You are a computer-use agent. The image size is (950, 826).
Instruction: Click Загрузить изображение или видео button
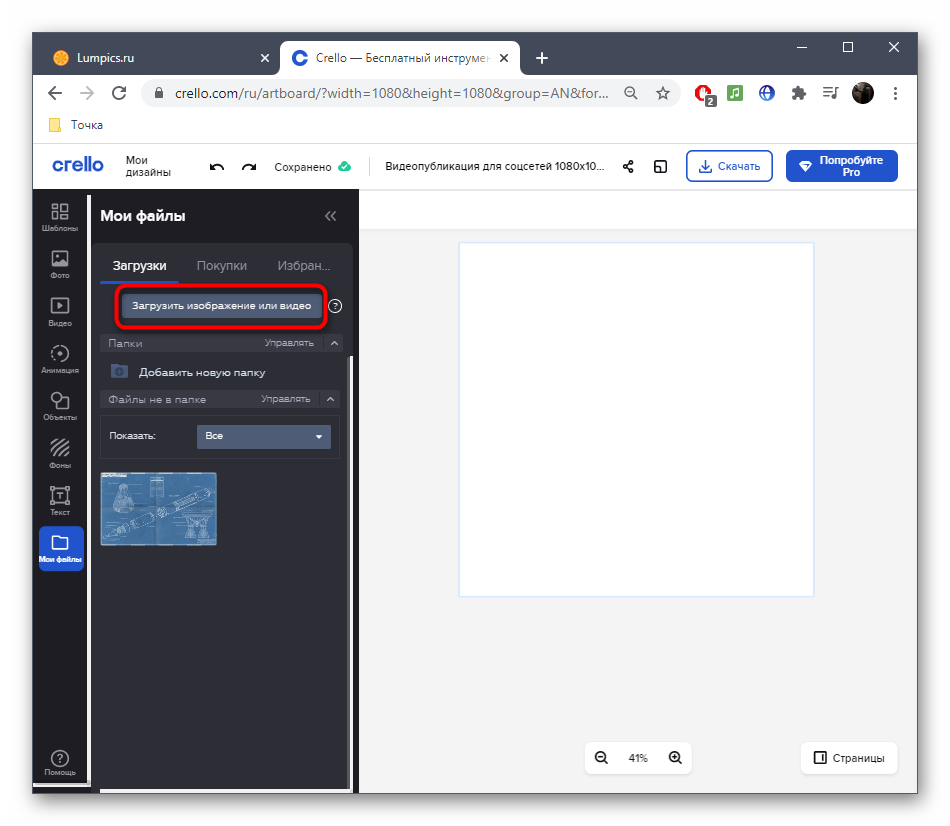pos(222,306)
